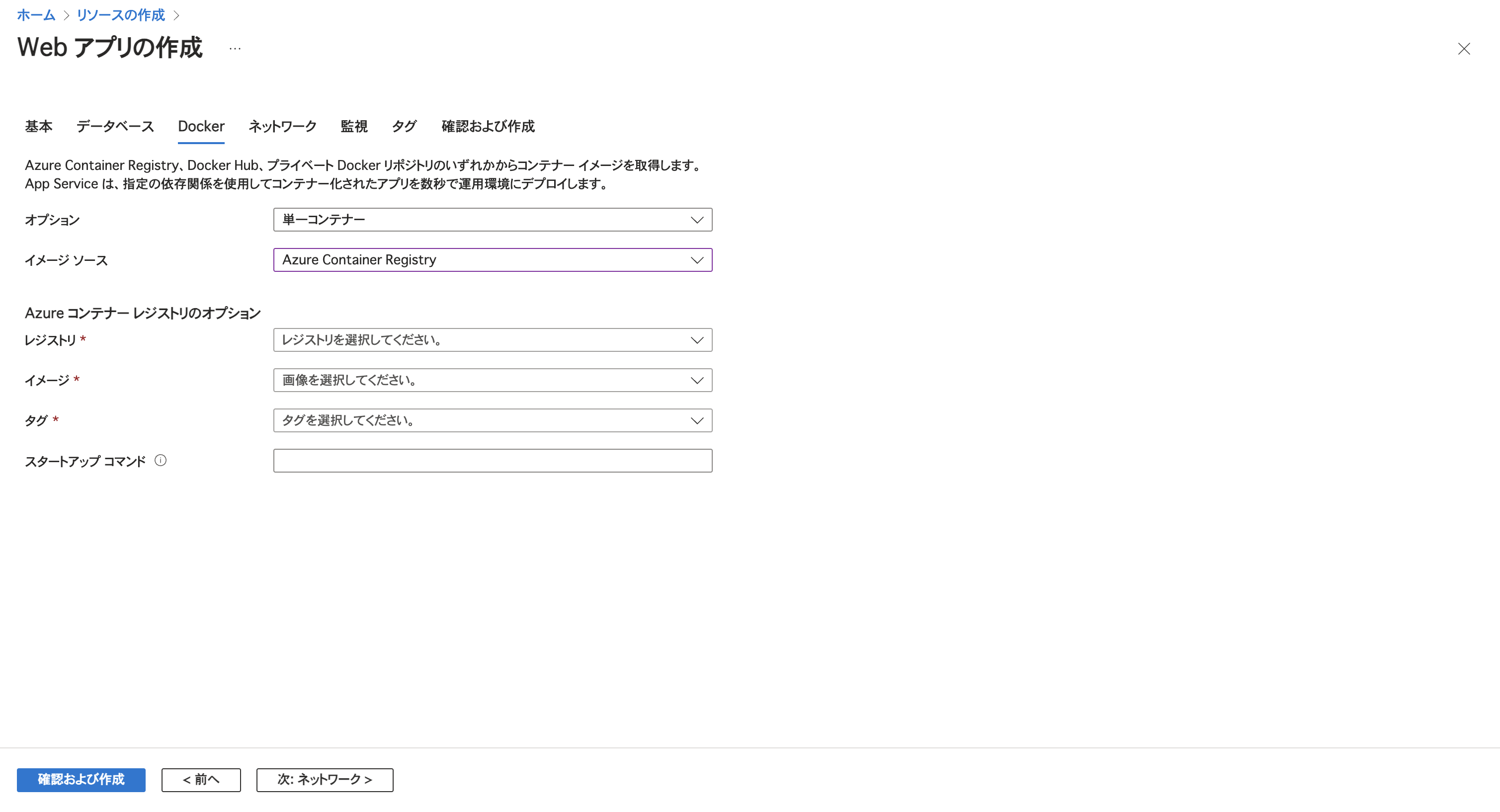Switch to the 監視 tab
Screen dimensions: 1500x812
(x=354, y=126)
